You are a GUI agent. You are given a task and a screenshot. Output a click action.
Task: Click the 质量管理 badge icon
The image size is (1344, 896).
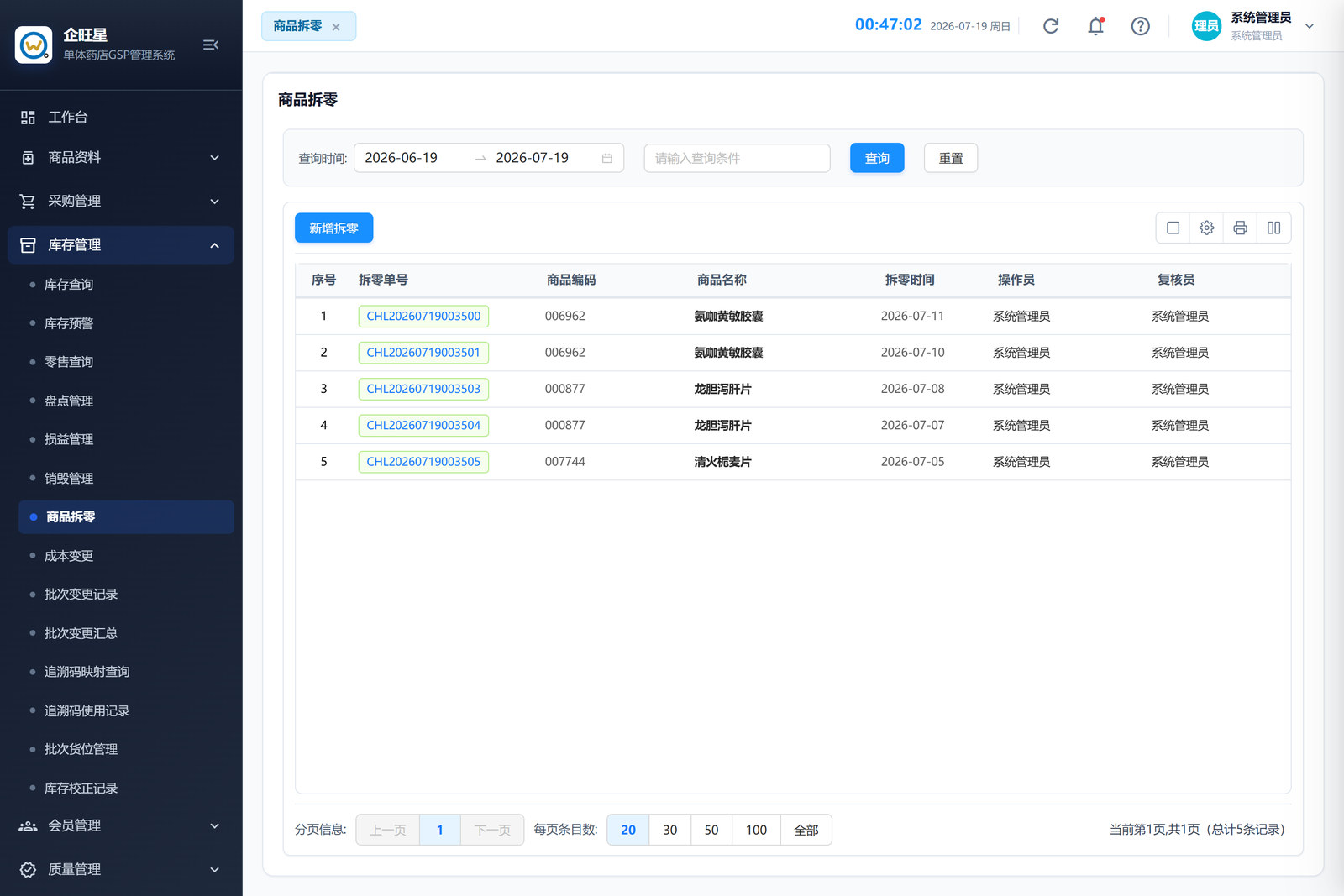click(28, 870)
